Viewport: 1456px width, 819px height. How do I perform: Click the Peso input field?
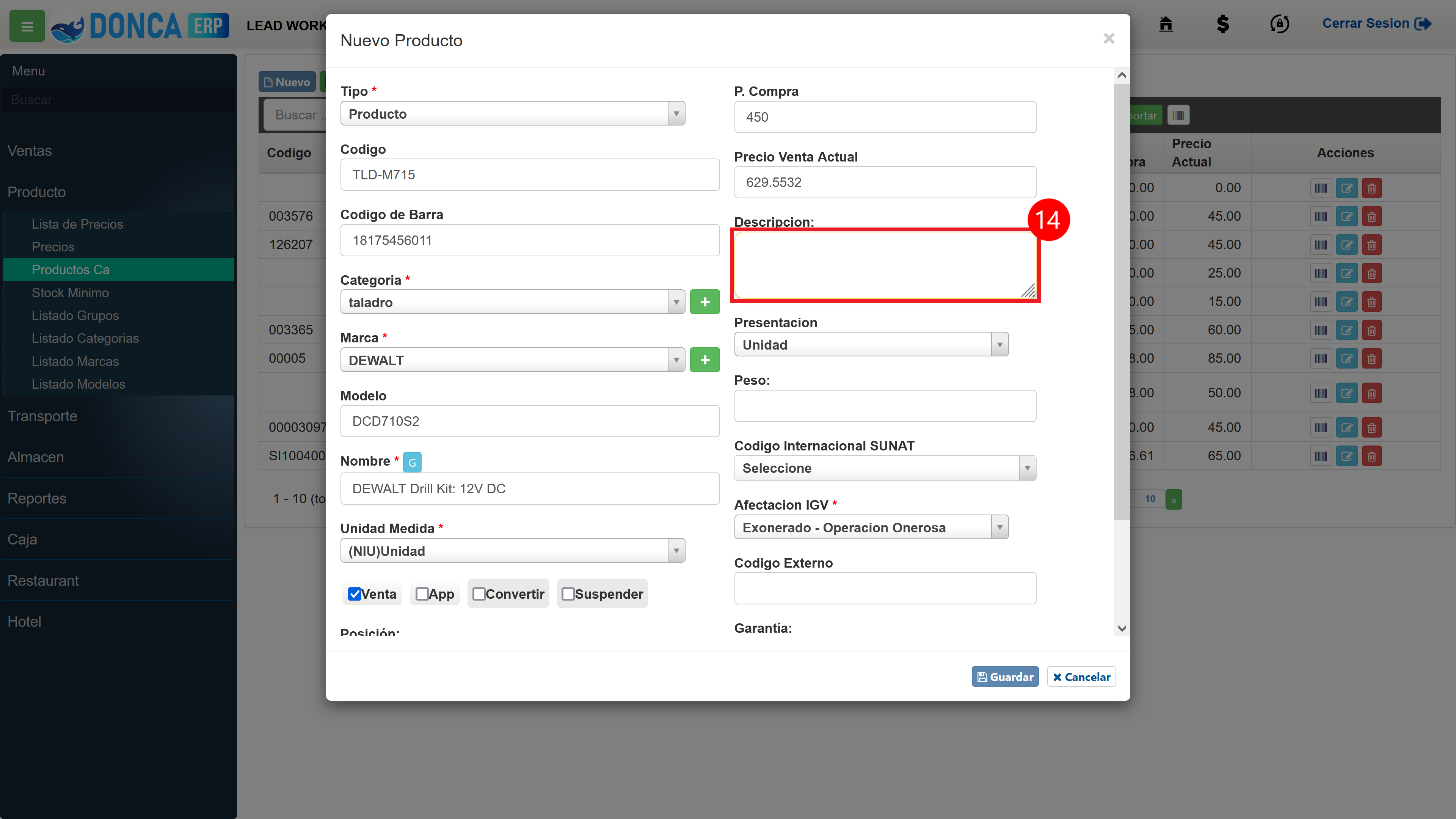pos(885,406)
